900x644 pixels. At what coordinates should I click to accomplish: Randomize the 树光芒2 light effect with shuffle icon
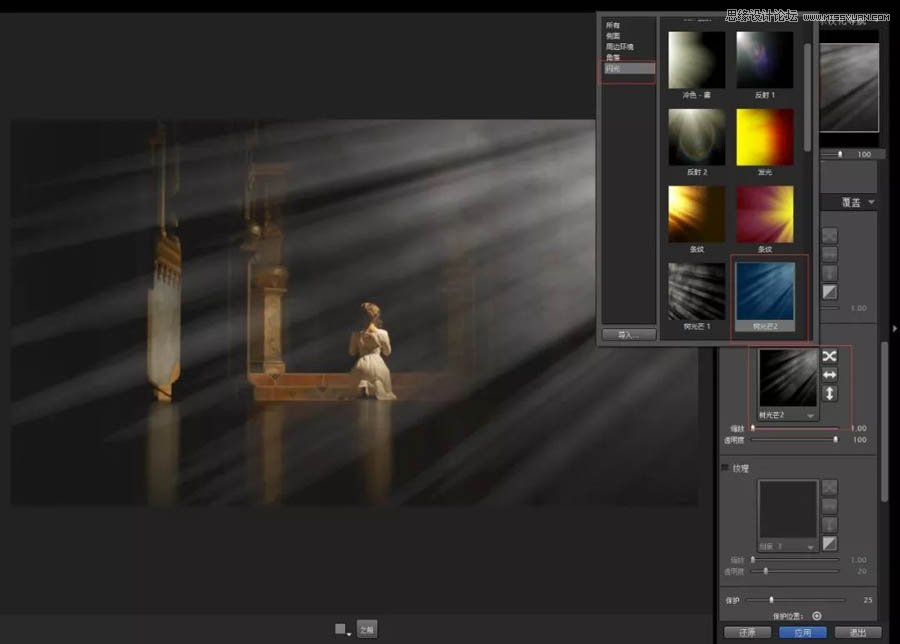[x=829, y=356]
